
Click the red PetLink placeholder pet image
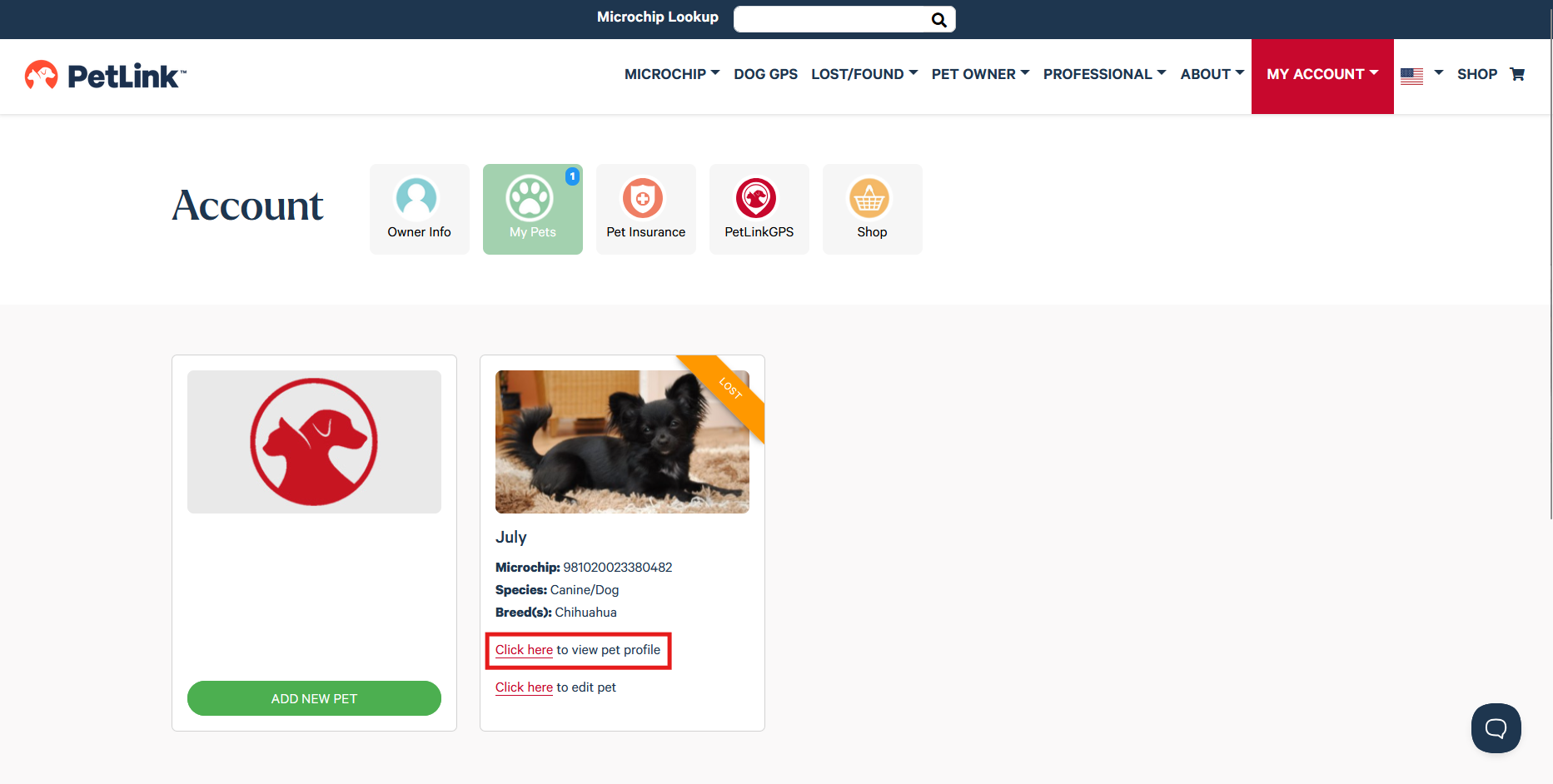[314, 442]
